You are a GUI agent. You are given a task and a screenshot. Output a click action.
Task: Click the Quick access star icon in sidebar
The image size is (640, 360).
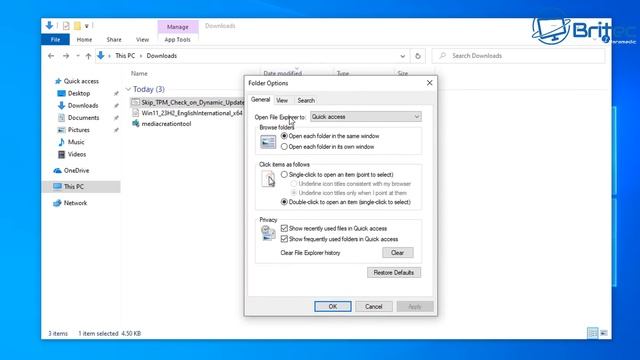[58, 81]
